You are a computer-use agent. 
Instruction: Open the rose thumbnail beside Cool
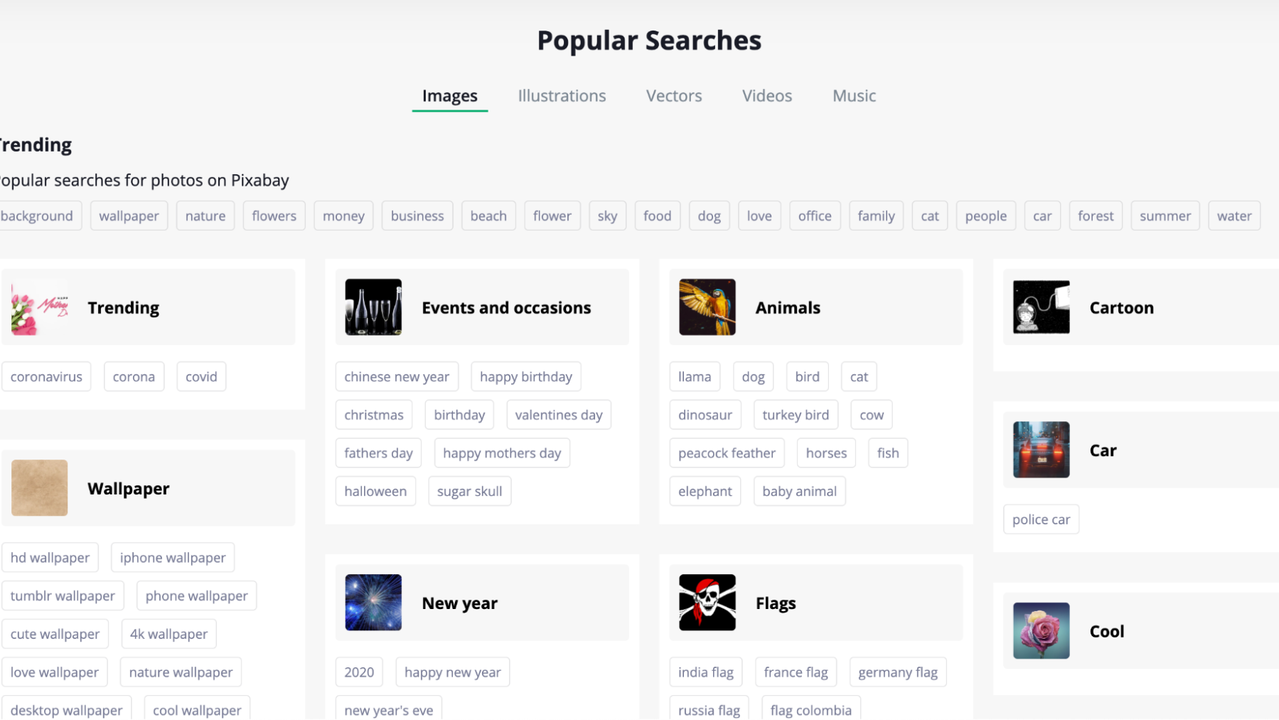(1041, 631)
